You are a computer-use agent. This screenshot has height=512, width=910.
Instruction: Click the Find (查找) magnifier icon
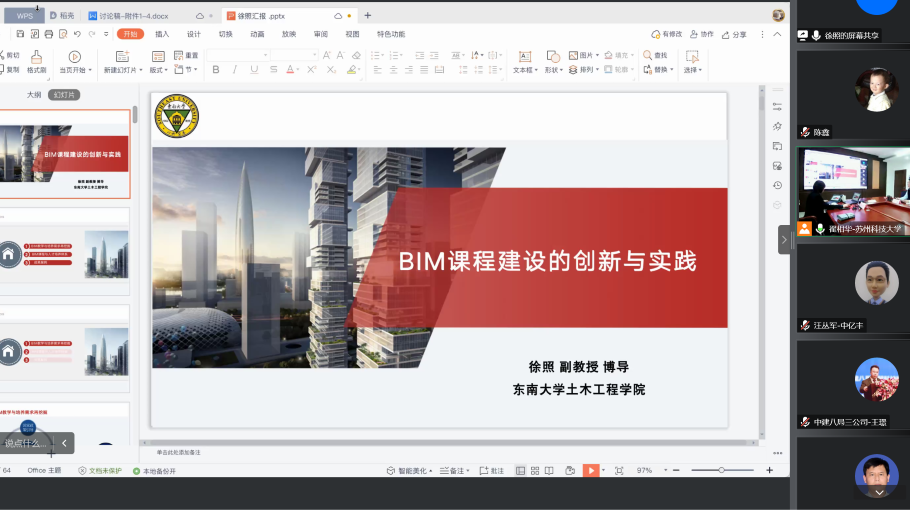[x=649, y=55]
